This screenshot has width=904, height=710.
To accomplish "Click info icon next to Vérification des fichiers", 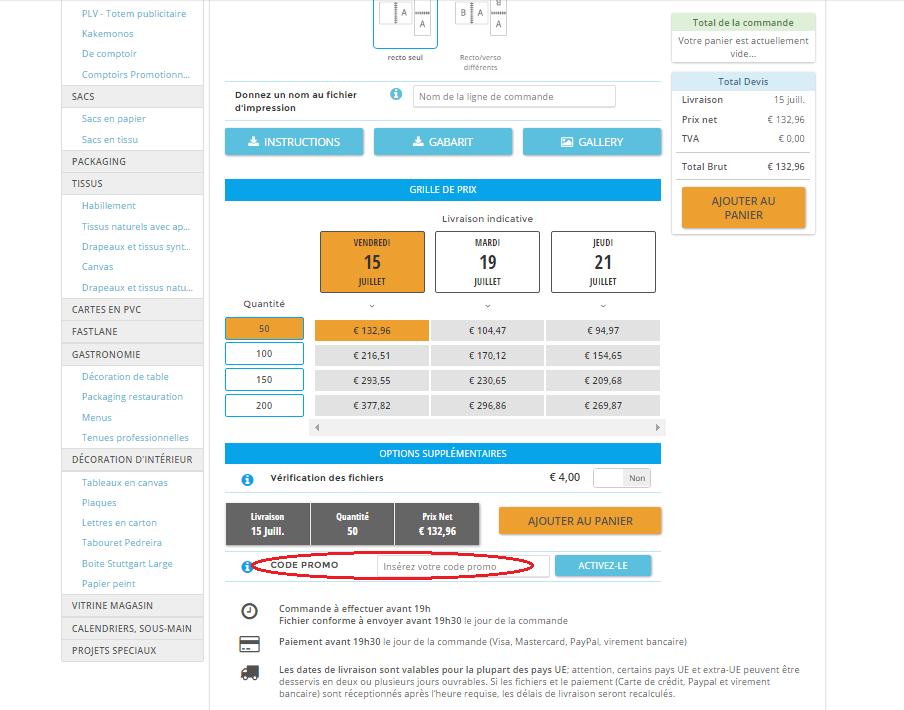I will (247, 479).
